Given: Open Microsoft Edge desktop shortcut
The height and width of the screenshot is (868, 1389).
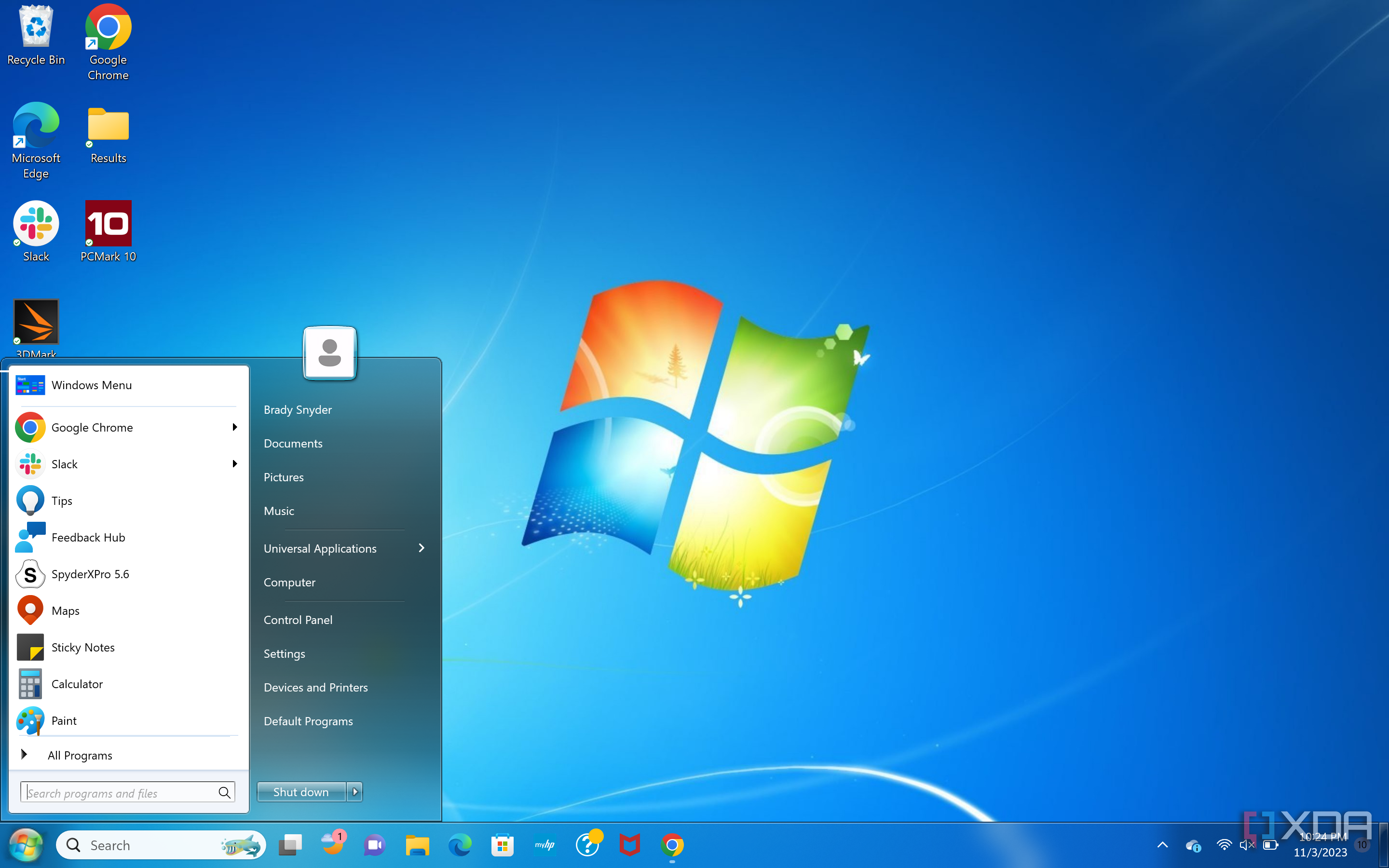Looking at the screenshot, I should point(36,141).
